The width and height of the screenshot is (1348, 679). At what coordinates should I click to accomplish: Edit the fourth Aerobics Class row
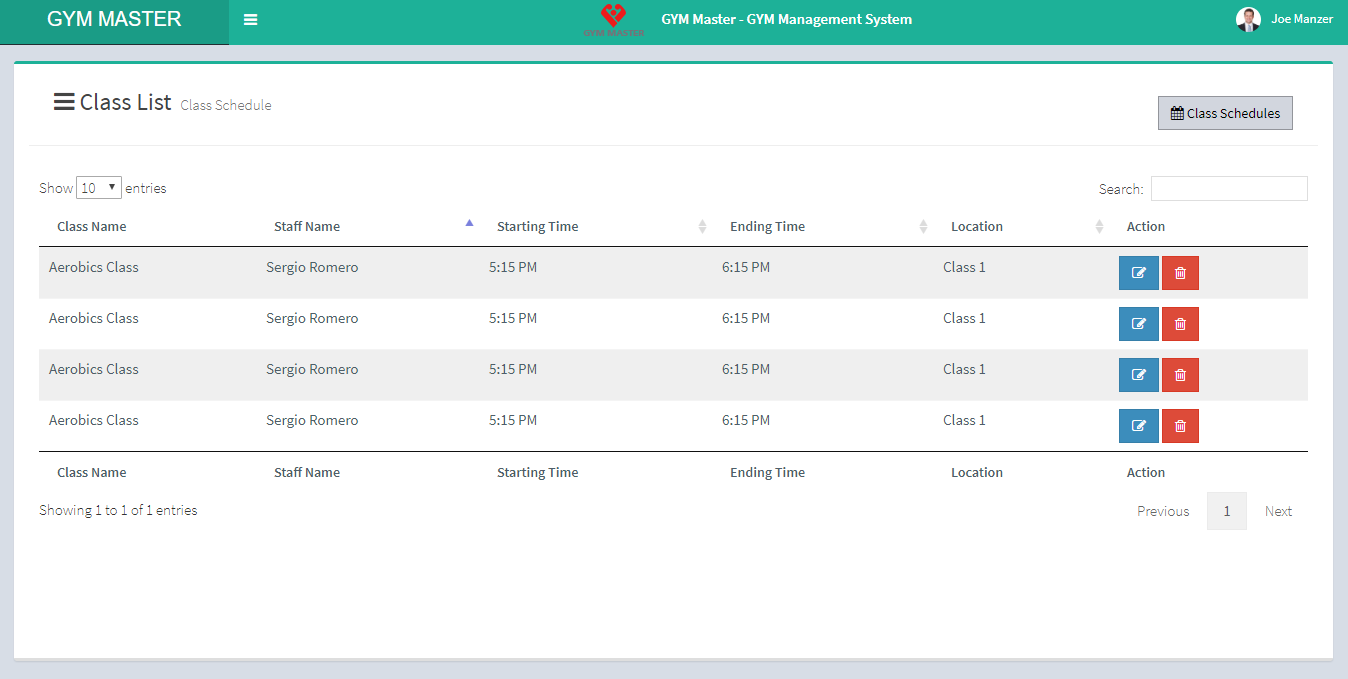coord(1138,426)
